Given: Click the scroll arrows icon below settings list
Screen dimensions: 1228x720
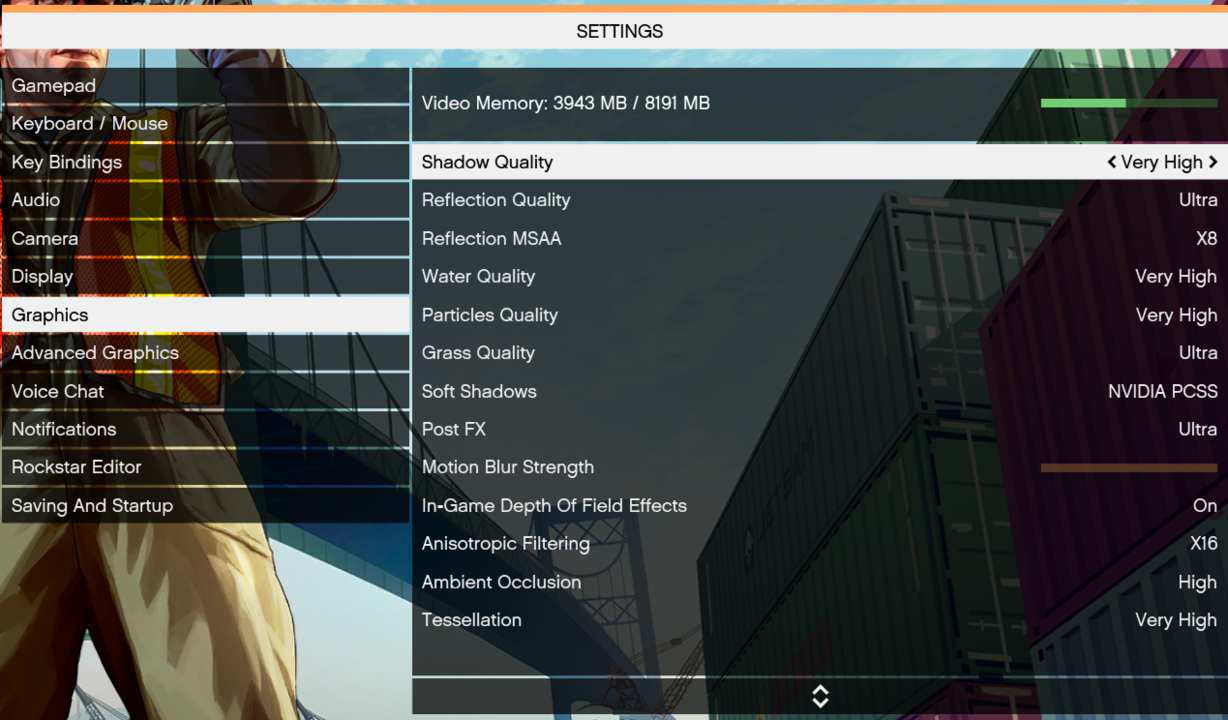Looking at the screenshot, I should point(820,696).
